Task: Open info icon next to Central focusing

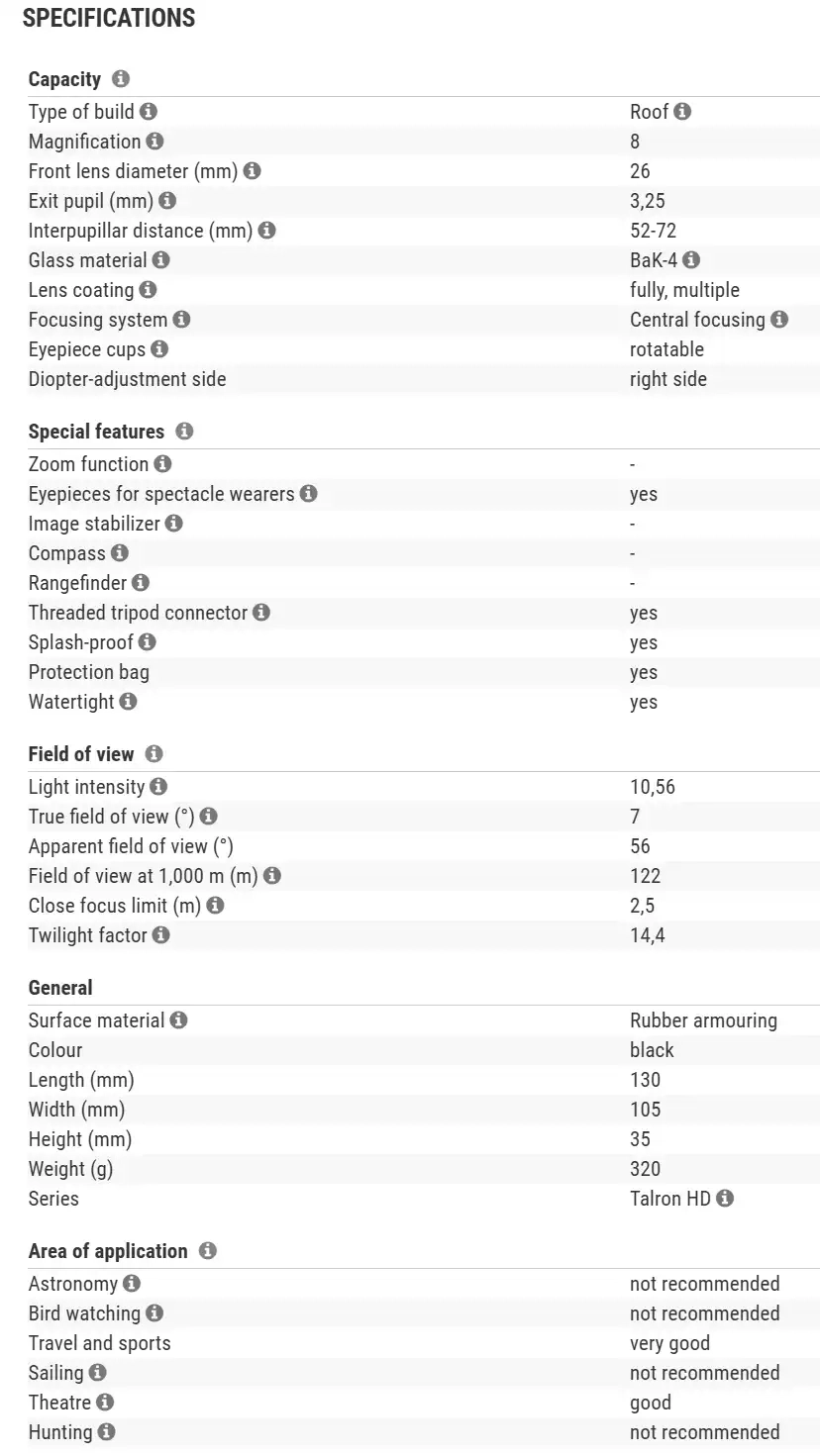Action: [x=779, y=320]
